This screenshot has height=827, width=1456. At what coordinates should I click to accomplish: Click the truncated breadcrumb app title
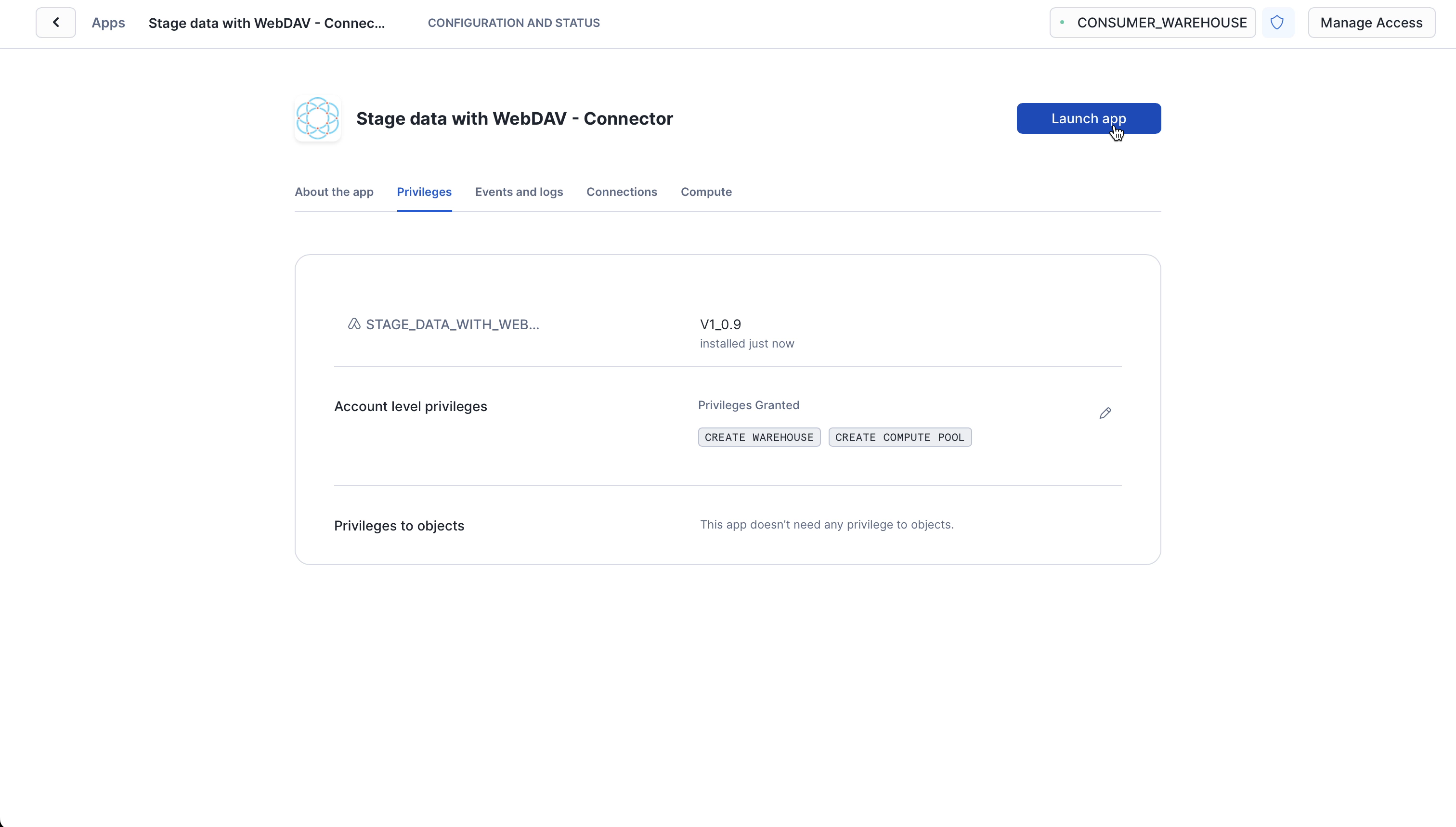[x=265, y=23]
